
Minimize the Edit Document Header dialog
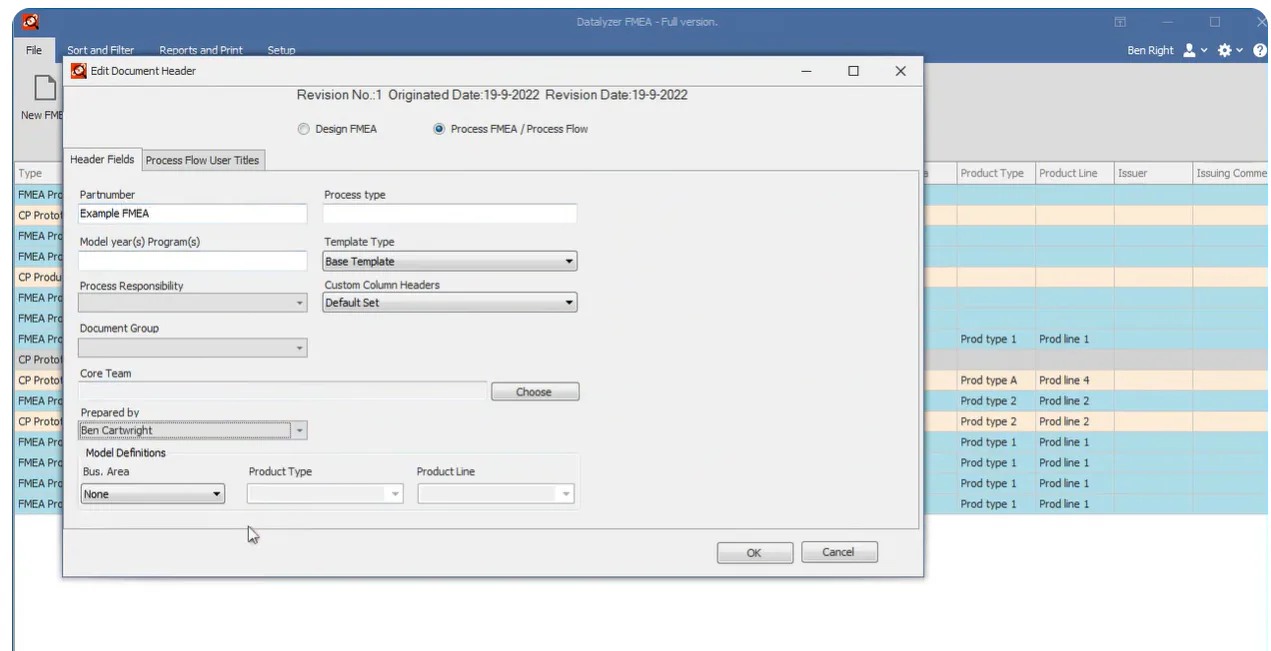coord(806,71)
